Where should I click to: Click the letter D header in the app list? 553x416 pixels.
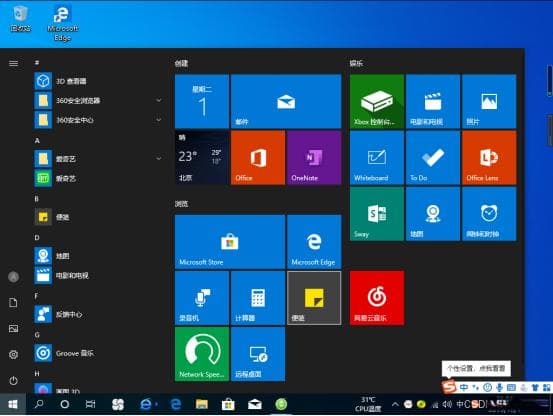click(37, 238)
